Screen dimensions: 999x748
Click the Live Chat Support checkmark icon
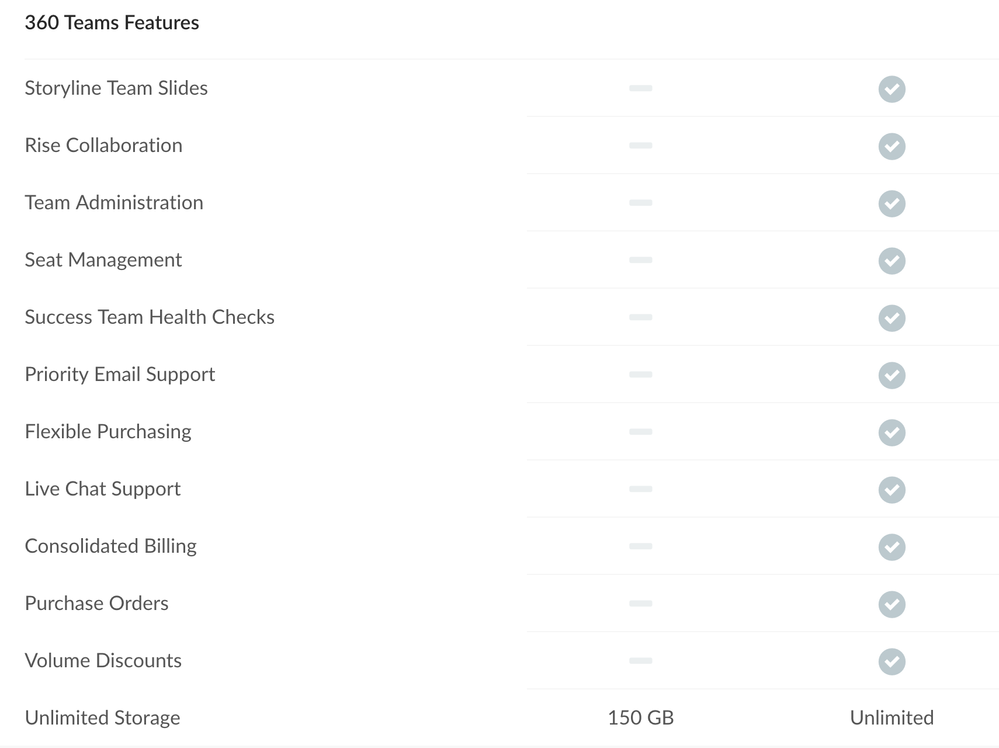[891, 490]
